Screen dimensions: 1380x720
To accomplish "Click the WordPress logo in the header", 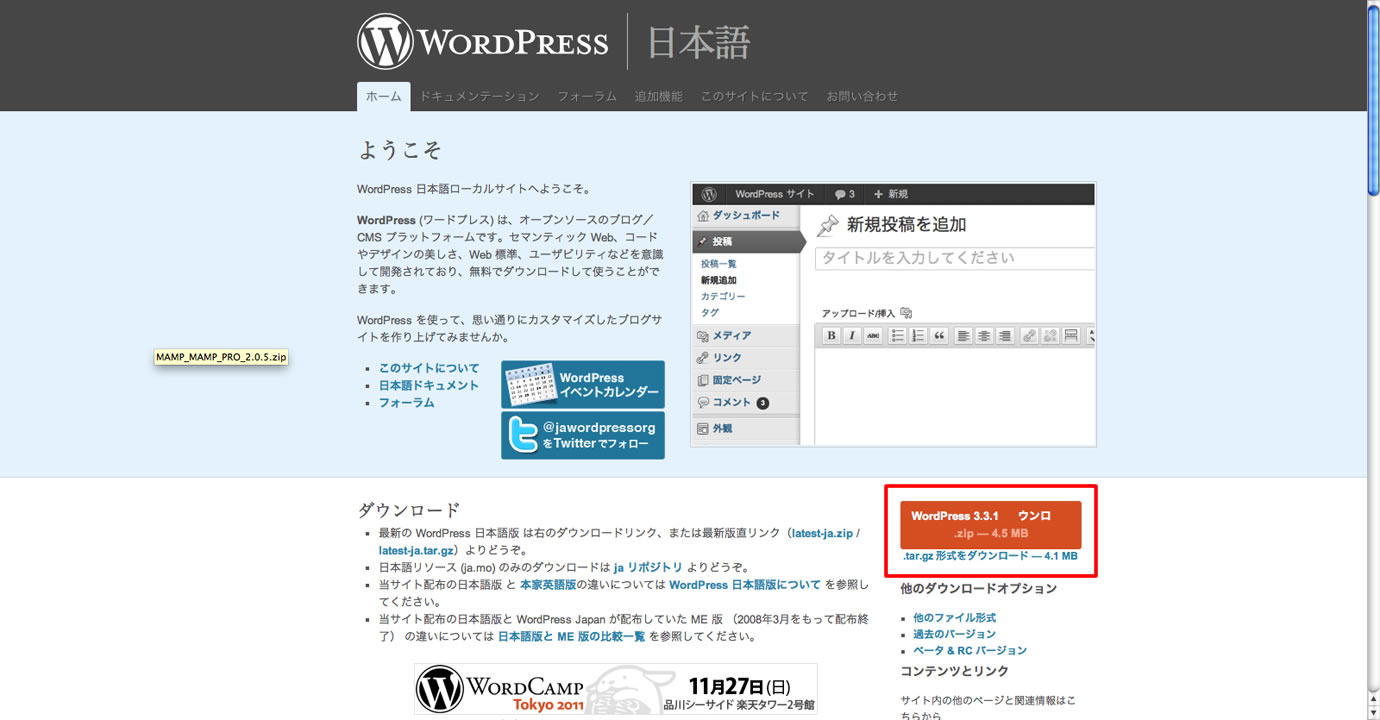I will pyautogui.click(x=483, y=42).
